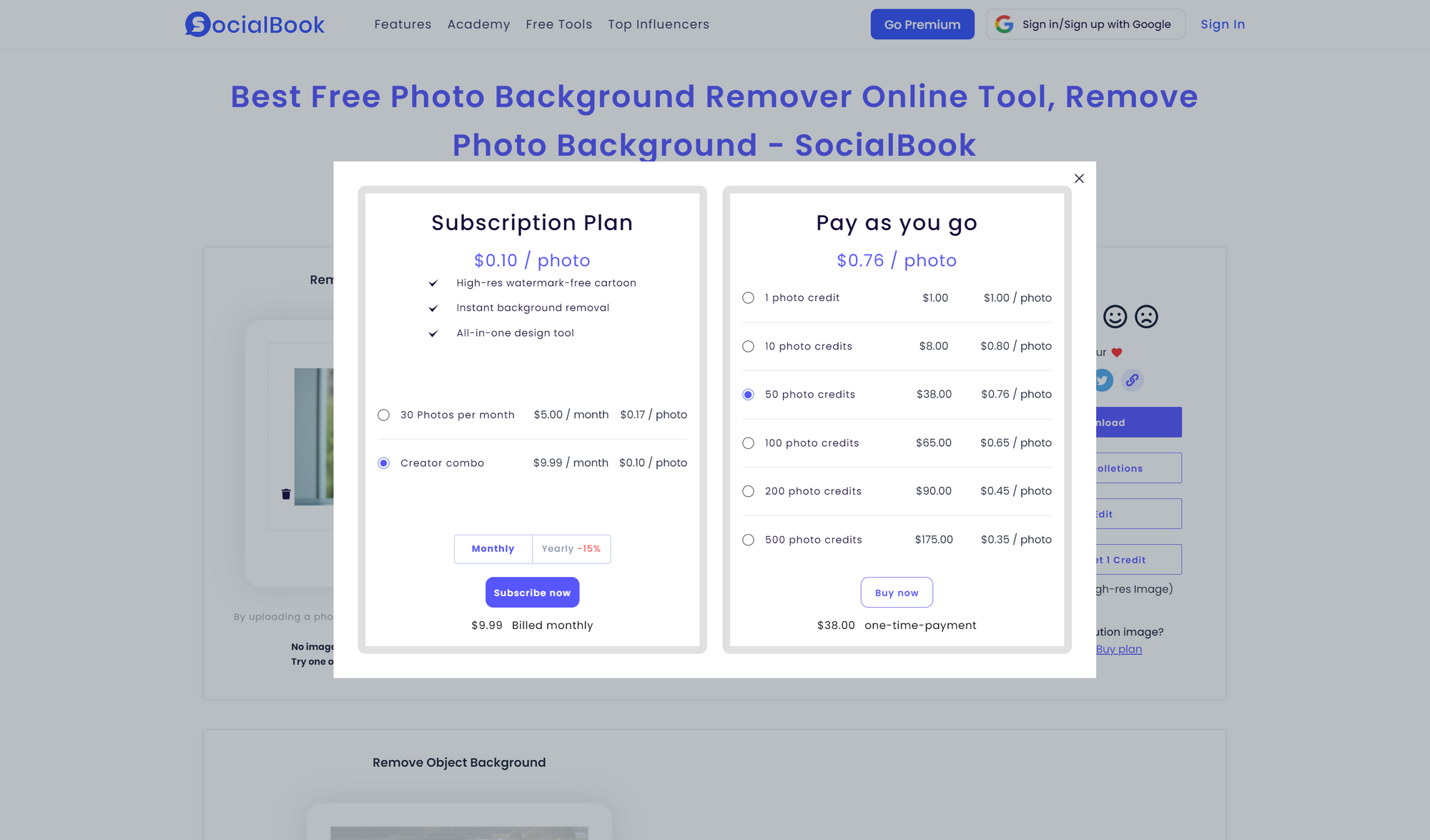Choose the 200 photo credits option
This screenshot has width=1430, height=840.
pyautogui.click(x=748, y=491)
